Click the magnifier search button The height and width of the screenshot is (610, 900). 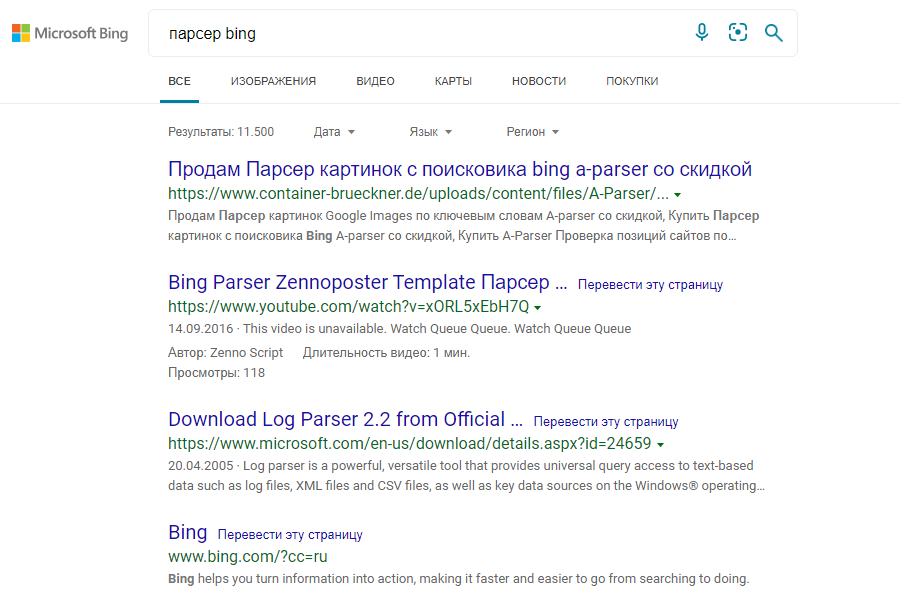[773, 33]
